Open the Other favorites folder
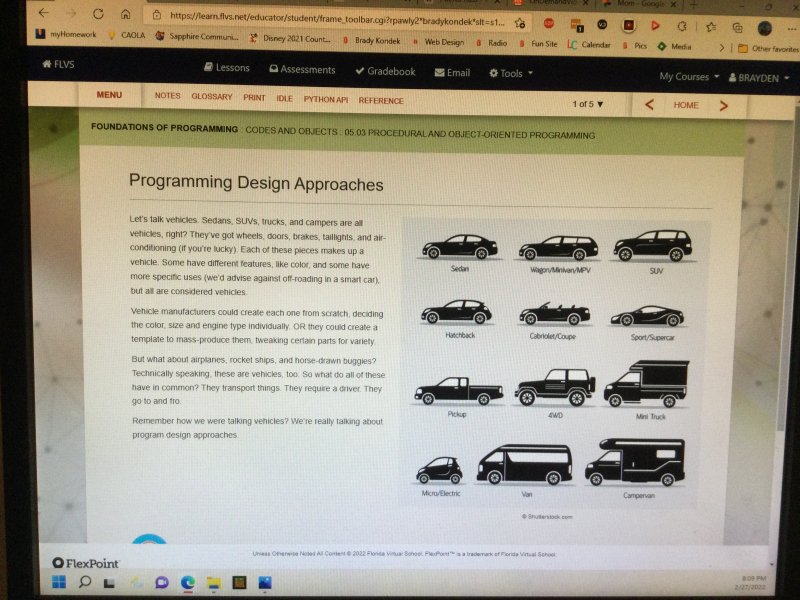The image size is (800, 600). pos(768,49)
